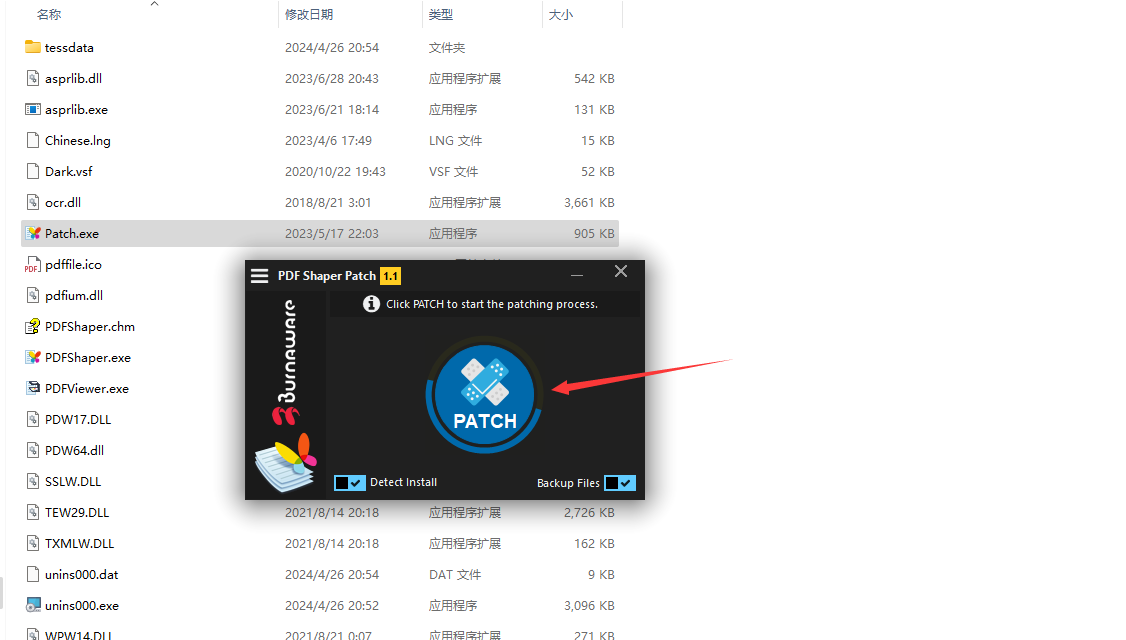Click the date 2021/8/14 20:18 in TEW29.DLL row
Image resolution: width=1126 pixels, height=640 pixels.
332,512
